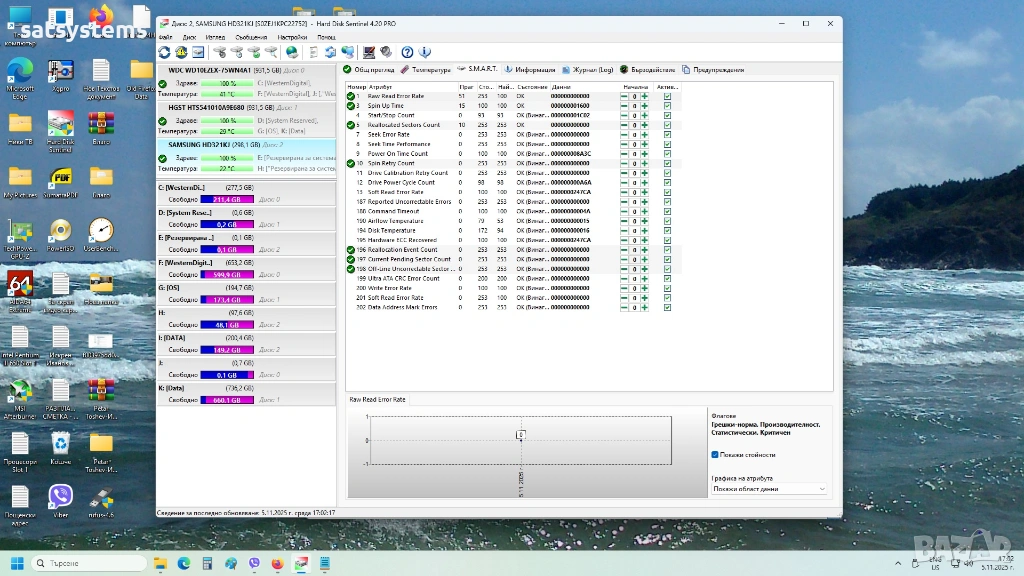
Task: Click plus offset for Raw Read Error Rate
Action: (x=645, y=96)
